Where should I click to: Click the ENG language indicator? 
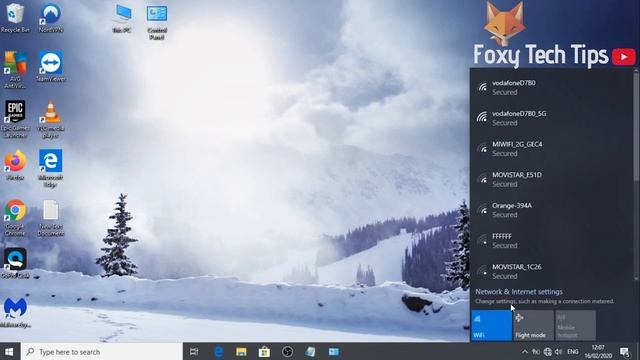click(572, 351)
